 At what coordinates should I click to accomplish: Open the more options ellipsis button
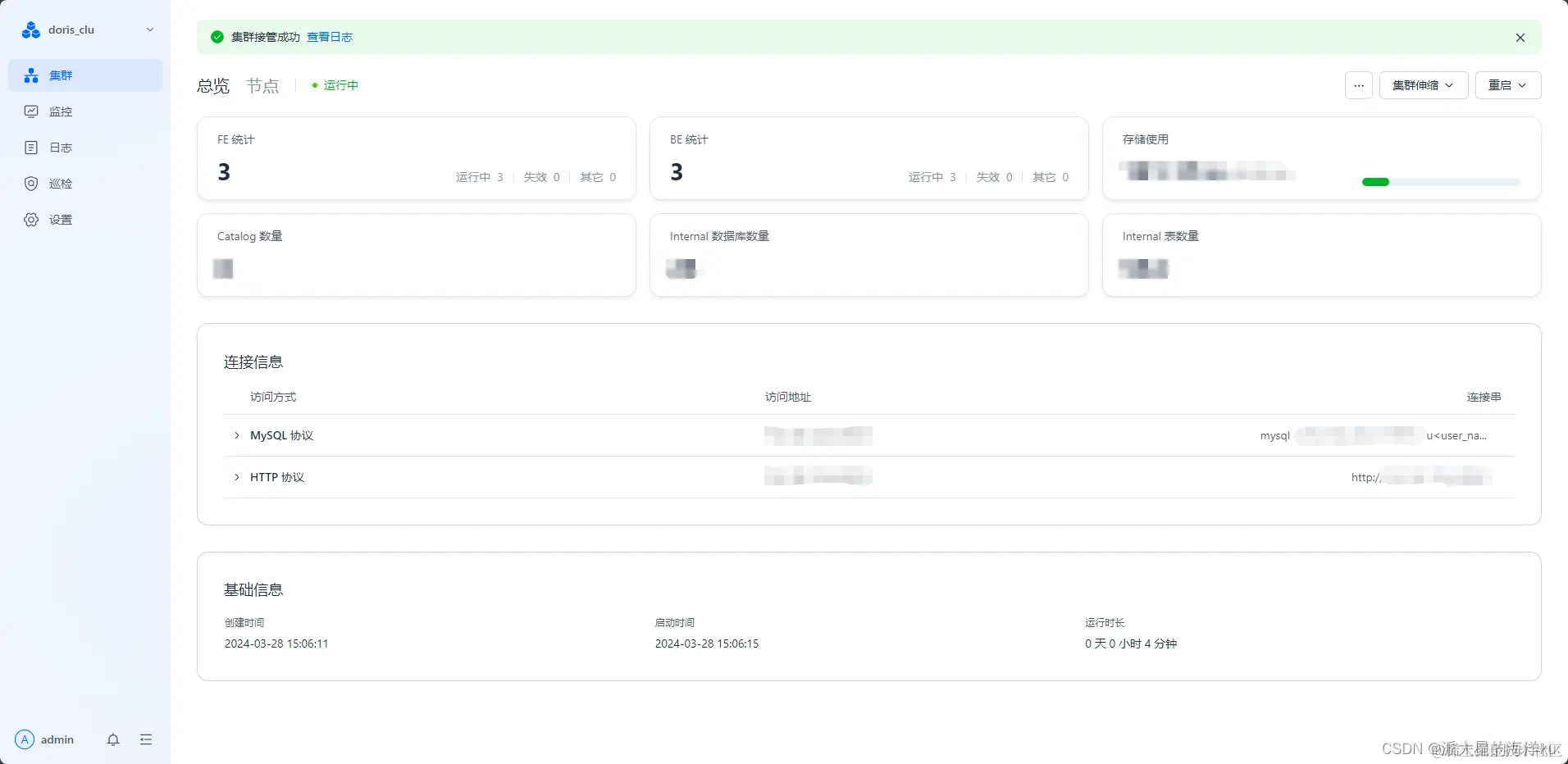[x=1359, y=85]
